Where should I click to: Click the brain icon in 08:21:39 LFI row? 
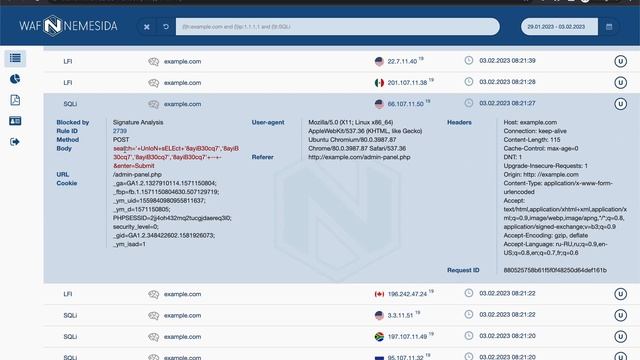point(153,62)
